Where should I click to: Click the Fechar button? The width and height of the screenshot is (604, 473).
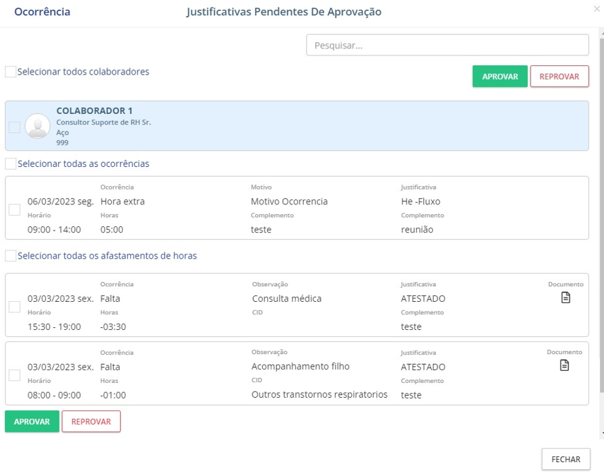point(565,459)
